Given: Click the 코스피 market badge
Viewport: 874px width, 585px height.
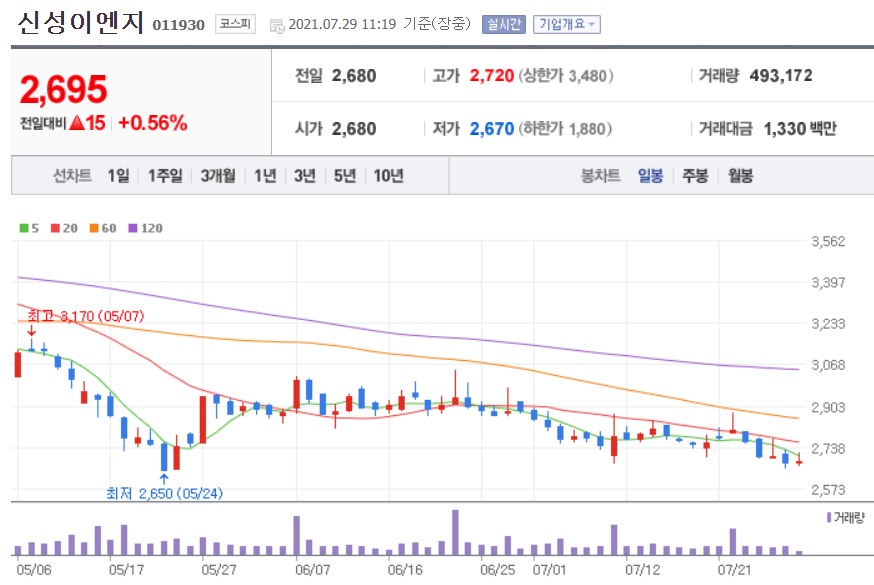Looking at the screenshot, I should coord(235,24).
